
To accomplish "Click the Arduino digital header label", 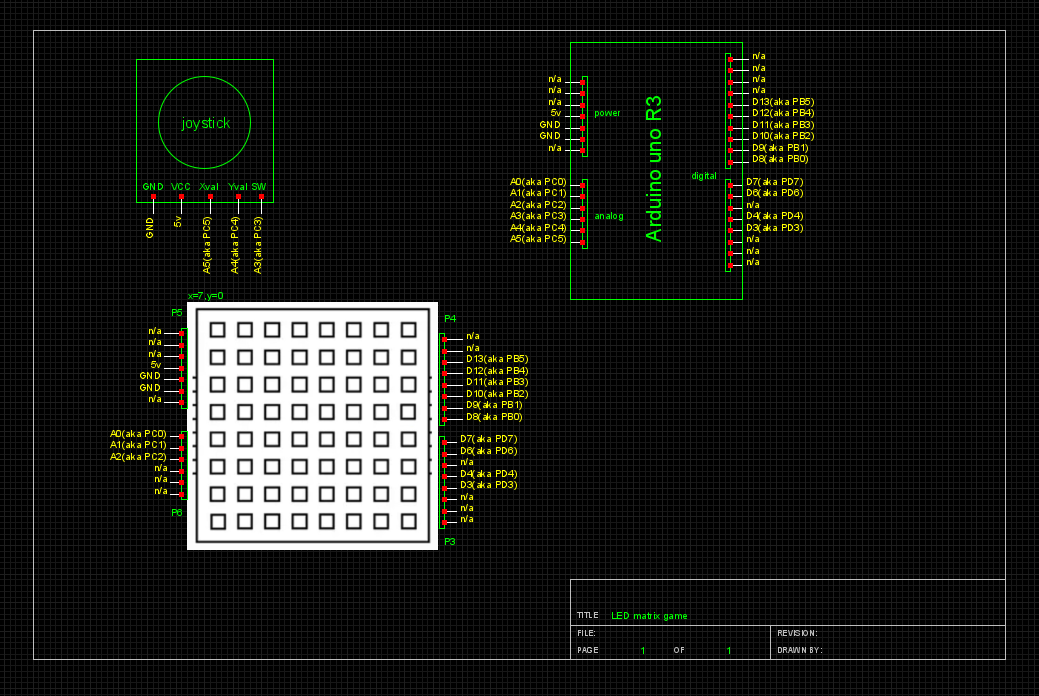I will point(704,176).
